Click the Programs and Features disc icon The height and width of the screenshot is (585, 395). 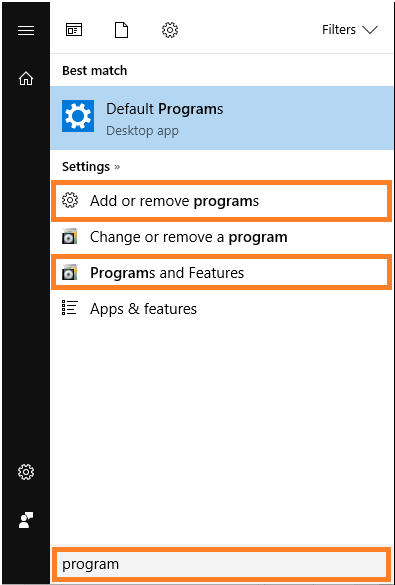[x=69, y=273]
